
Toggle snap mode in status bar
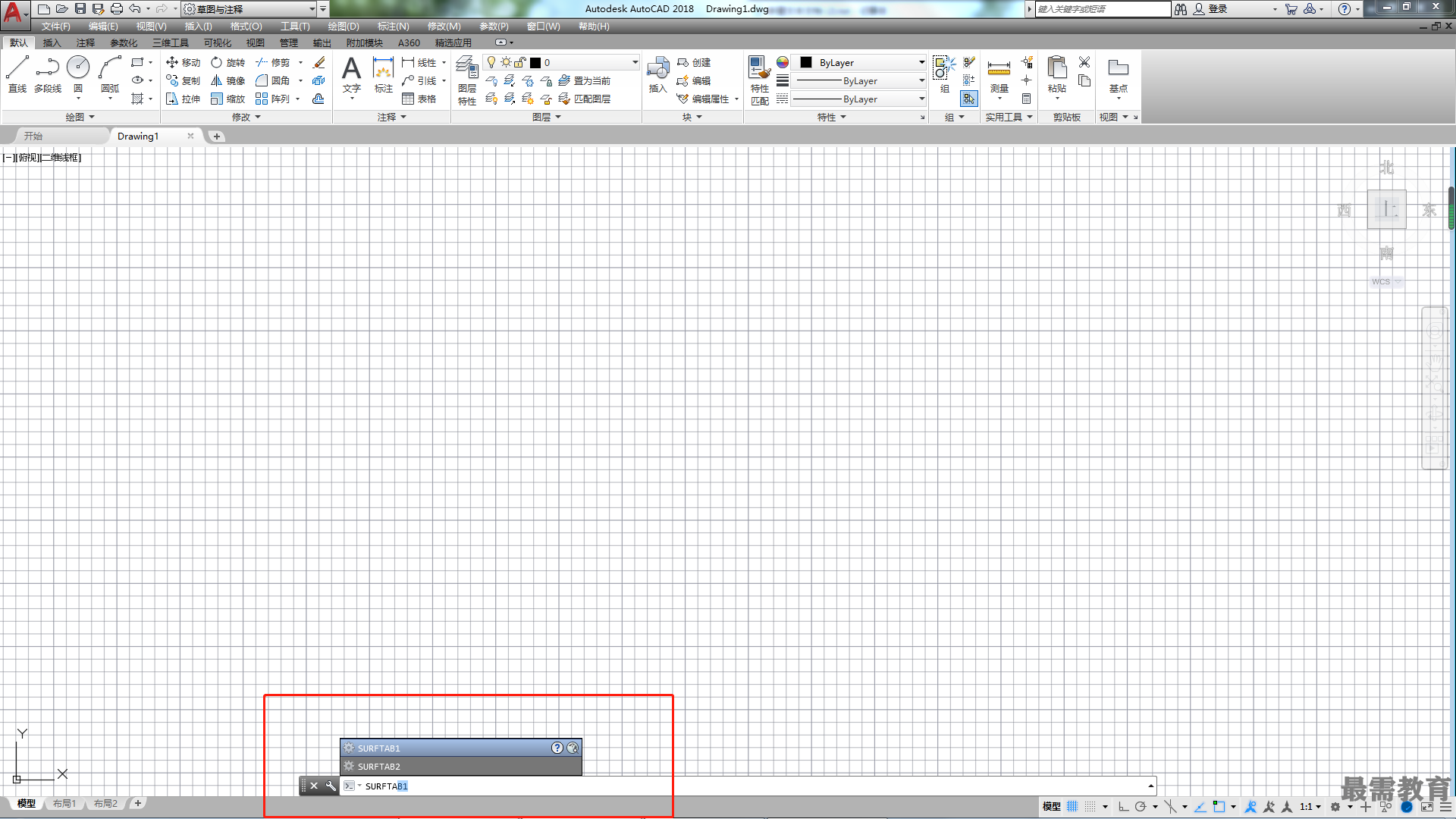tap(1090, 806)
